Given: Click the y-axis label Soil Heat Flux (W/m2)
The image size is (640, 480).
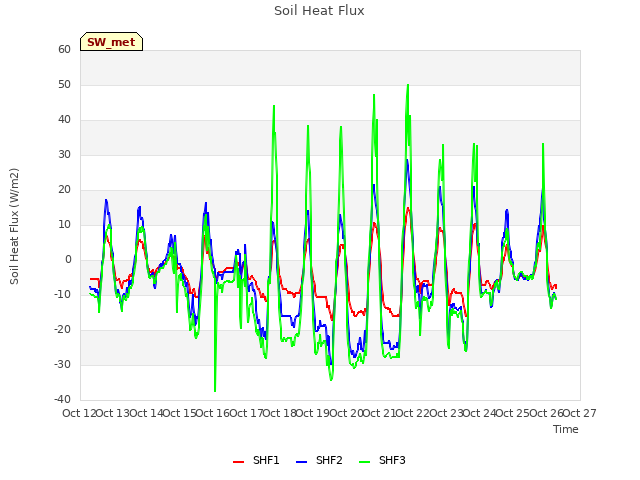Looking at the screenshot, I should click(x=14, y=226).
